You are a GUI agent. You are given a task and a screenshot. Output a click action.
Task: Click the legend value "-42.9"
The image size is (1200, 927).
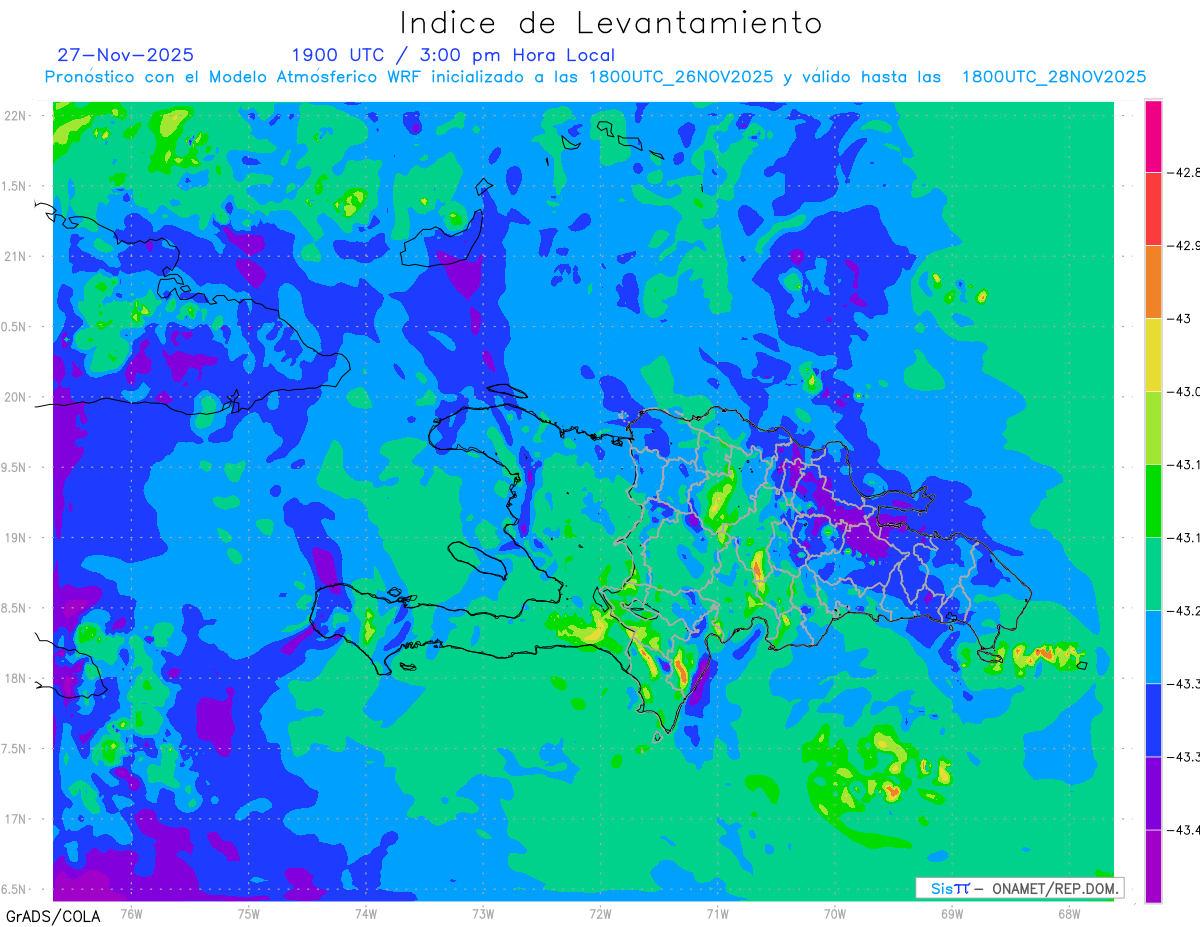tap(1185, 245)
